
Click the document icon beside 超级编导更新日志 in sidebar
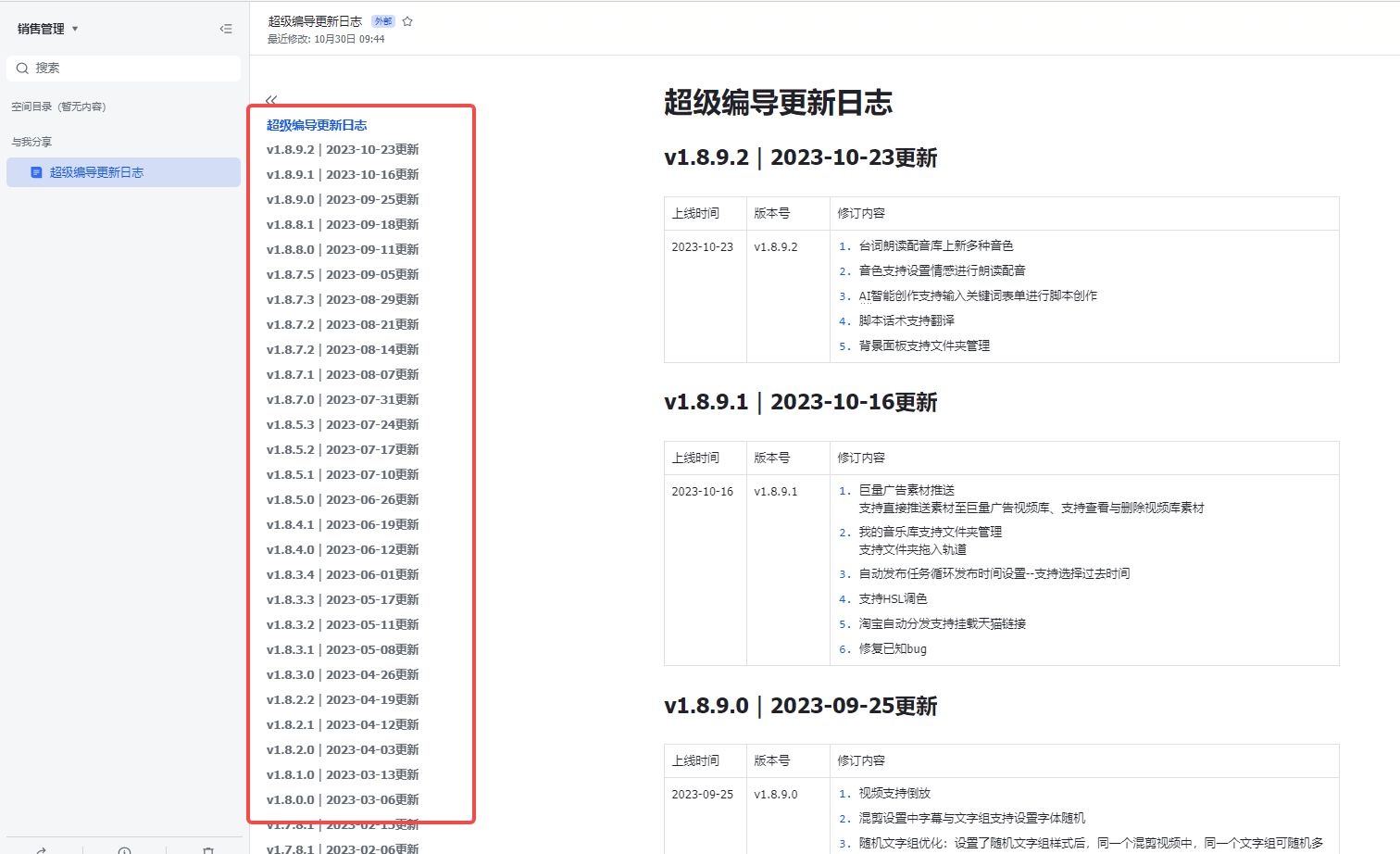coord(36,172)
